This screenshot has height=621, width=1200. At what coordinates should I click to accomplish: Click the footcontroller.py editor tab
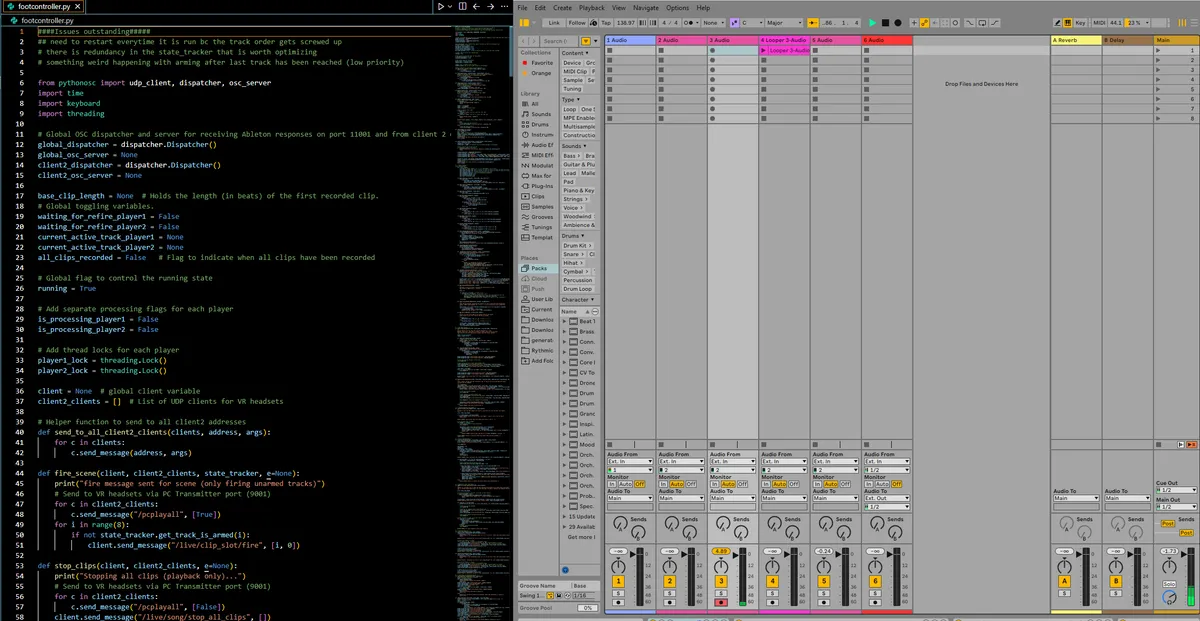tap(43, 6)
